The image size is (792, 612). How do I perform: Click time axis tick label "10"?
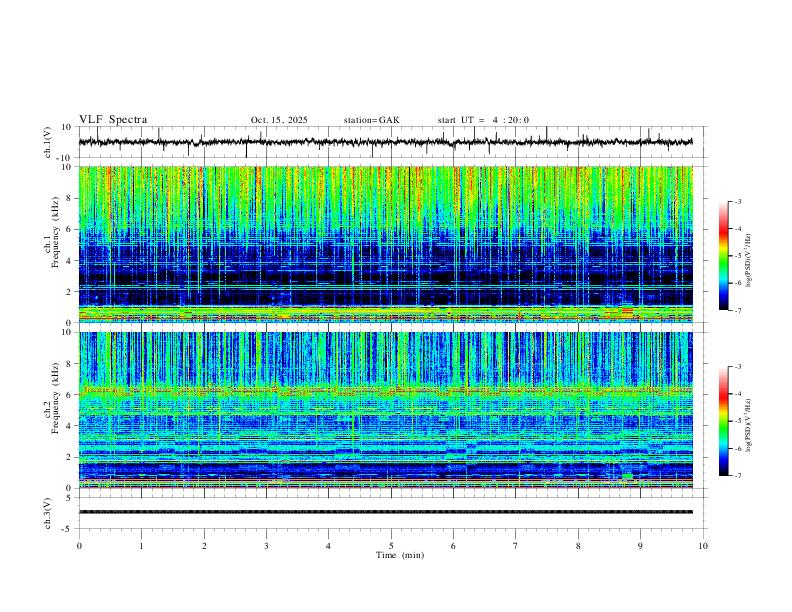click(703, 546)
